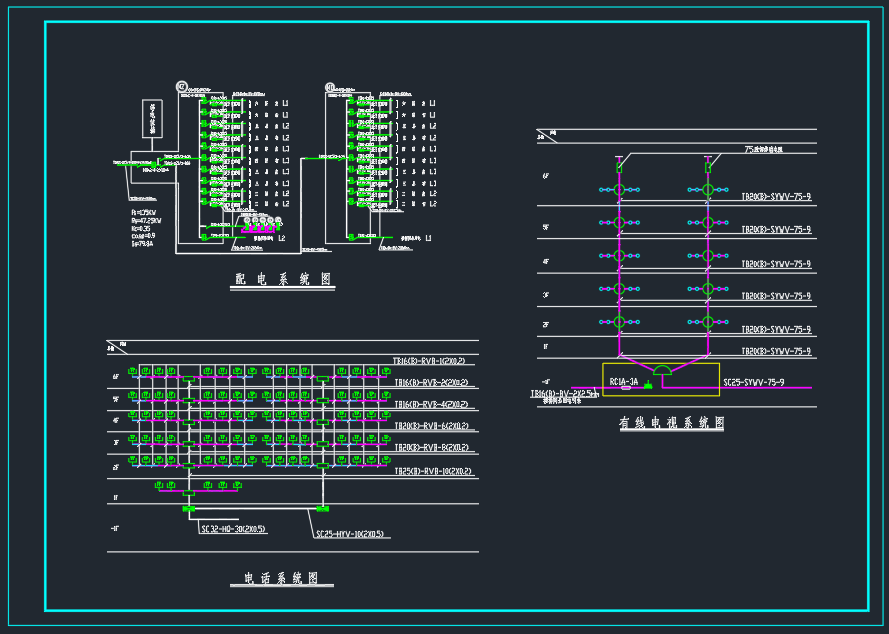
Task: Select the TB25(B)-RVB-10(2X0.2) label
Action: 432,471
